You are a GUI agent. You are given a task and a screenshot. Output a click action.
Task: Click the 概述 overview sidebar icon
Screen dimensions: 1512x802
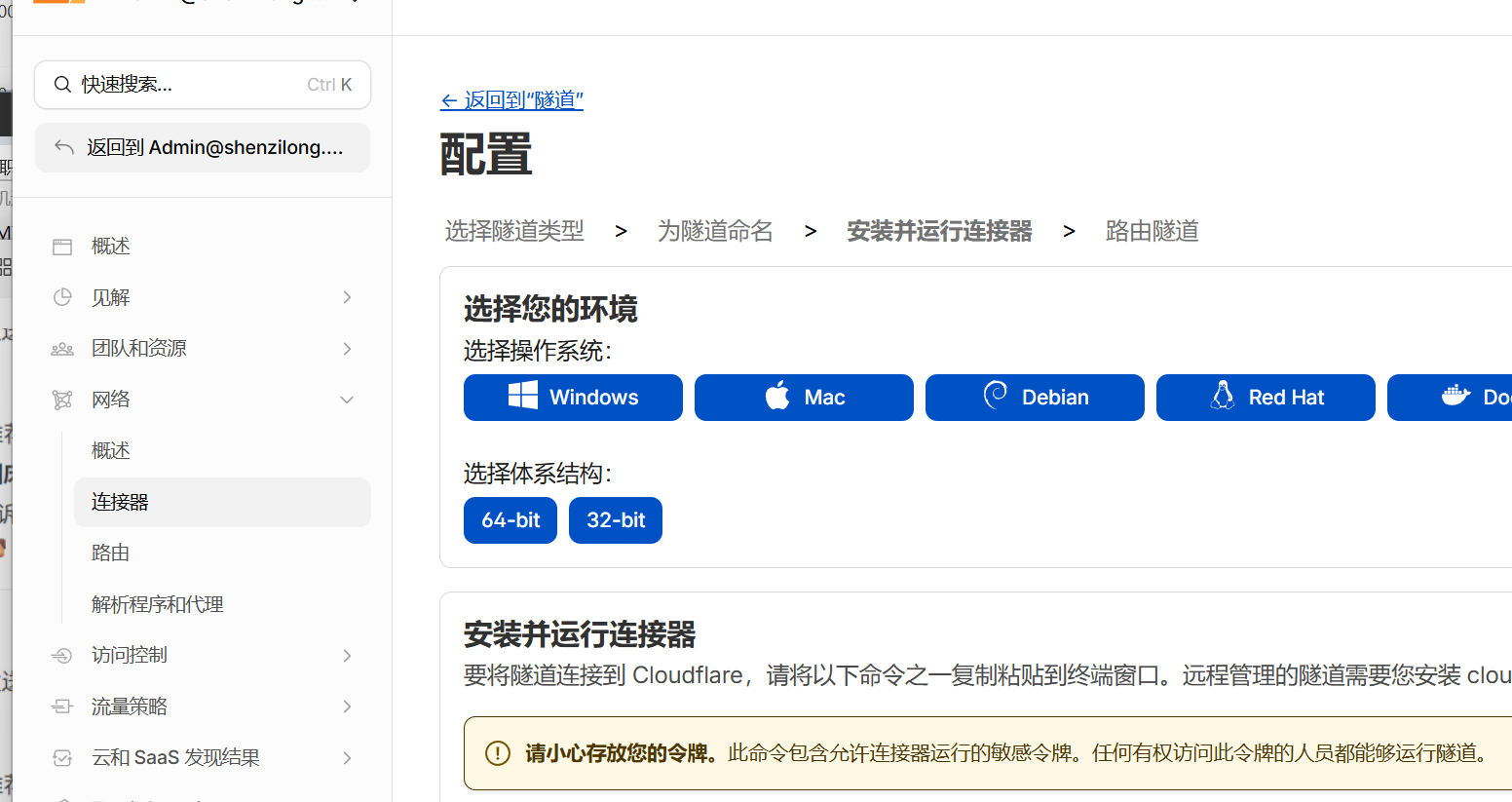[x=62, y=247]
